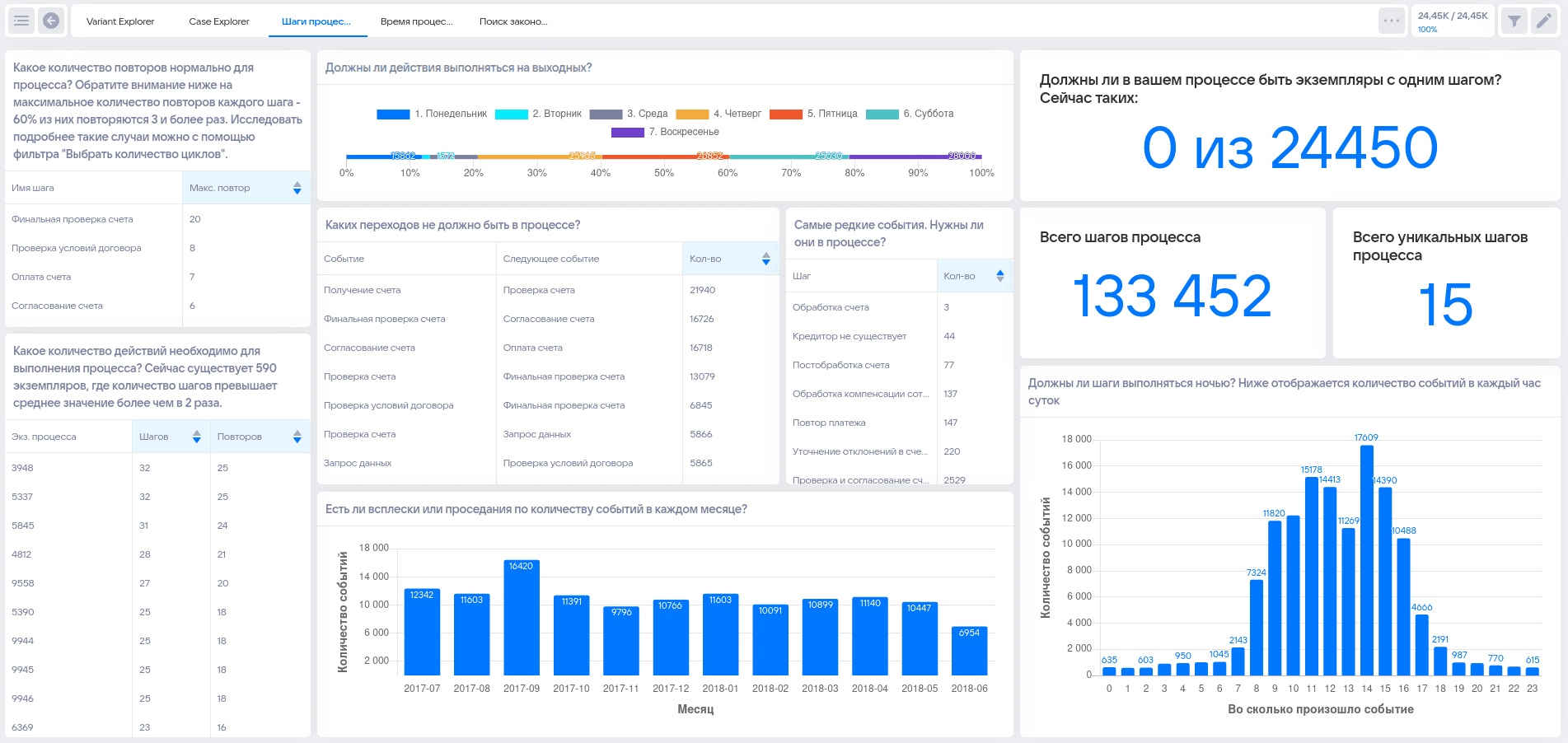Click the hour 17 bar with 4666 events
Viewport: 1568px width, 743px height.
(1422, 645)
